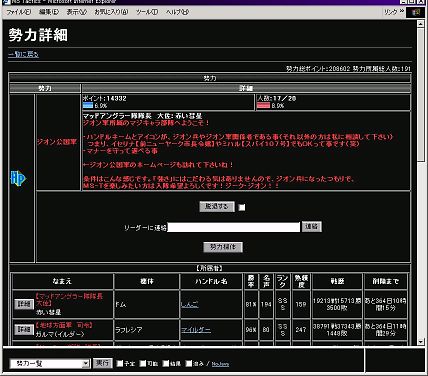Toggle the 可能 checkbox in bottom bar
This screenshot has height=376, width=428.
tap(143, 363)
